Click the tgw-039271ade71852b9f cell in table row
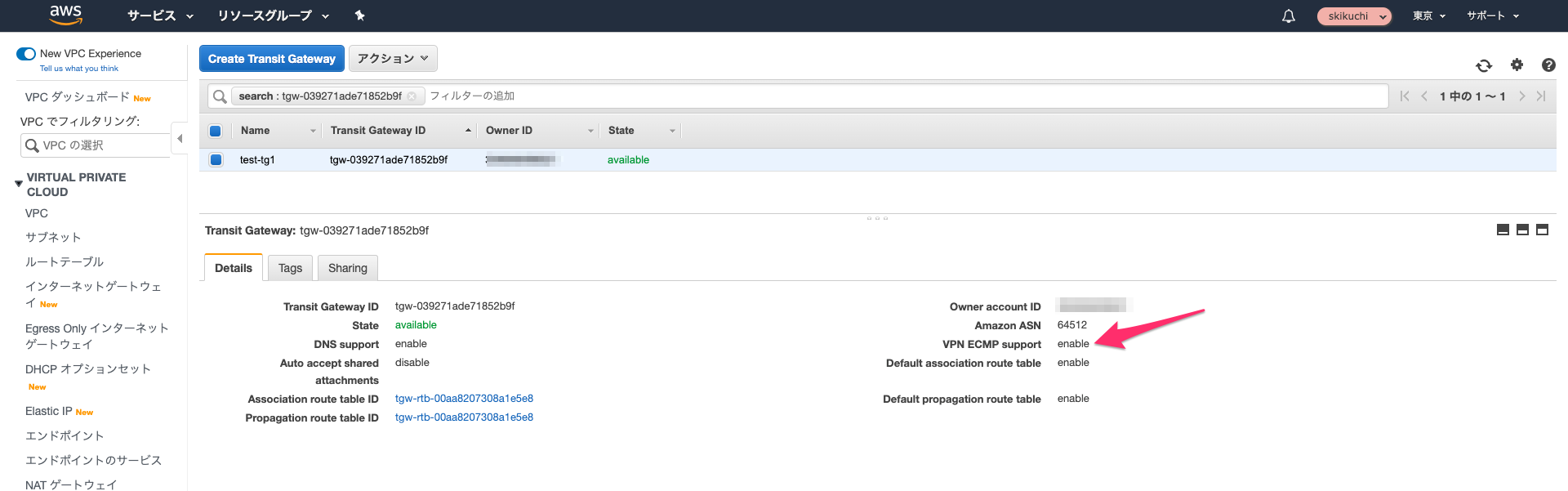 click(x=389, y=160)
